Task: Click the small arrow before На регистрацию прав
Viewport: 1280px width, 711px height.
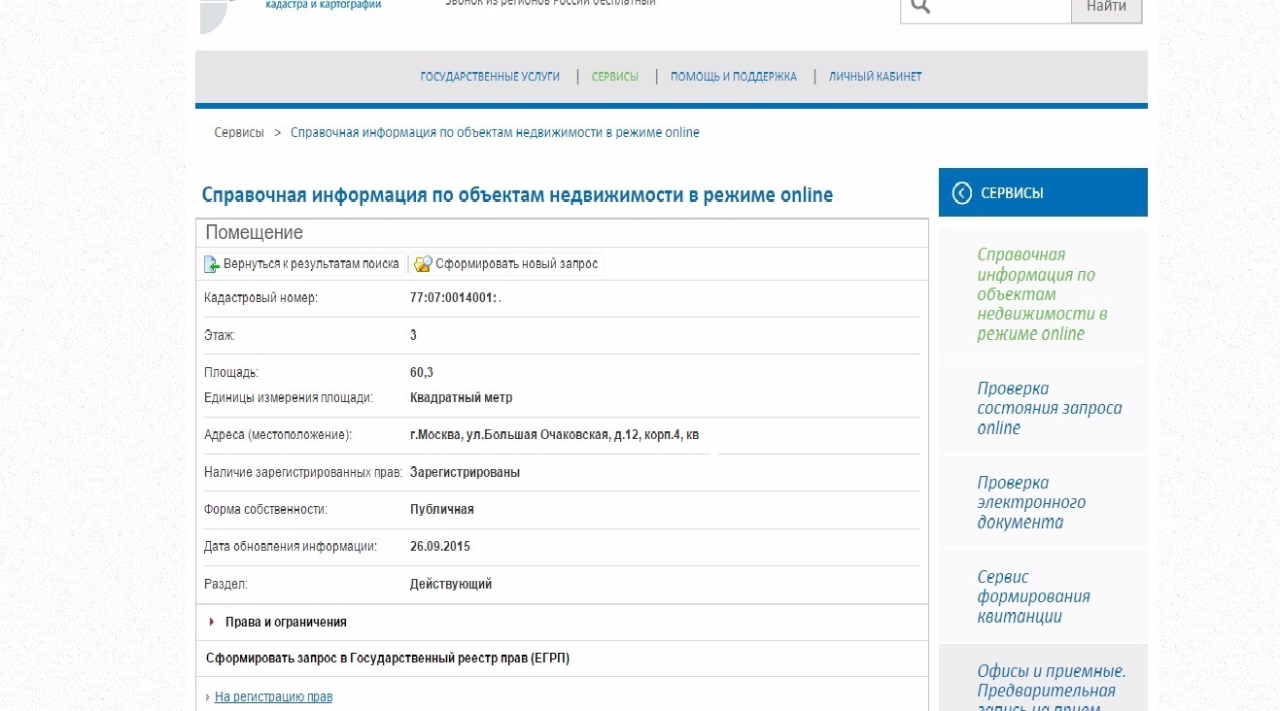Action: 208,697
